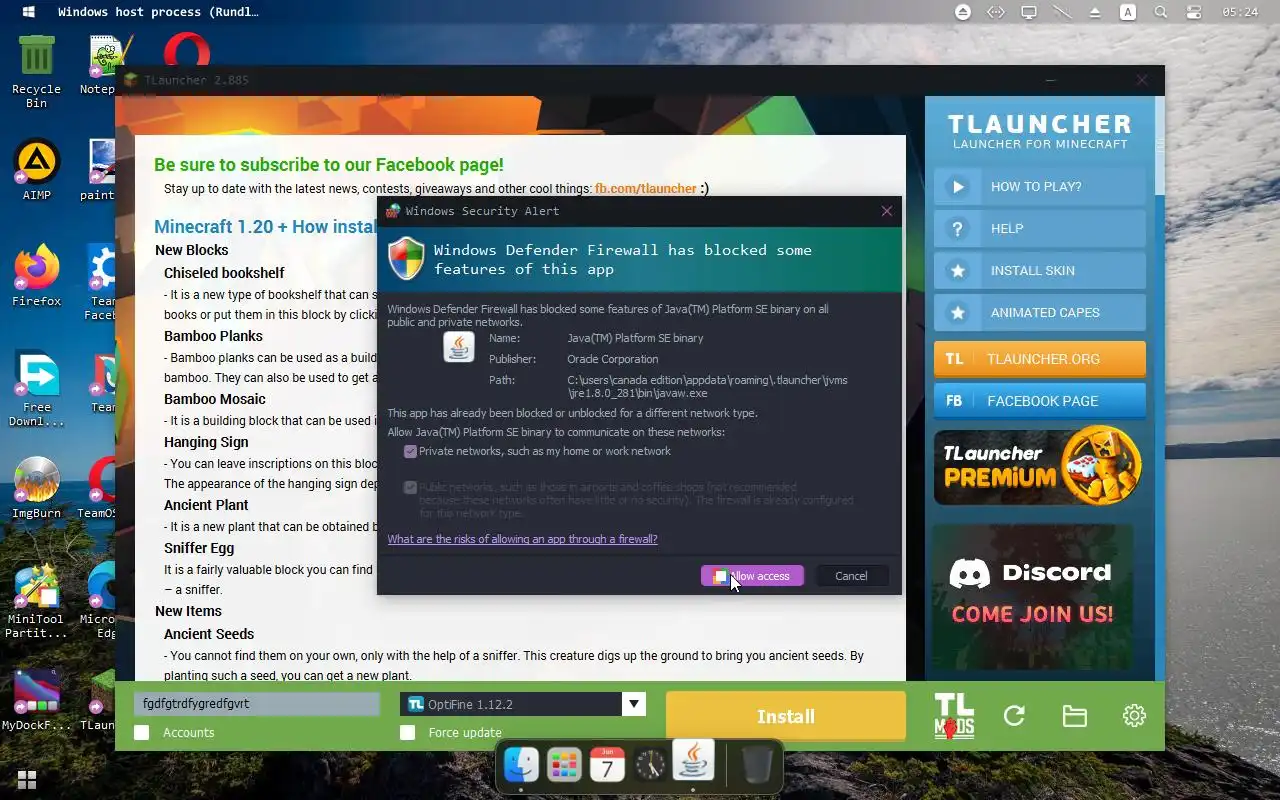Click the input language A icon

[1128, 12]
